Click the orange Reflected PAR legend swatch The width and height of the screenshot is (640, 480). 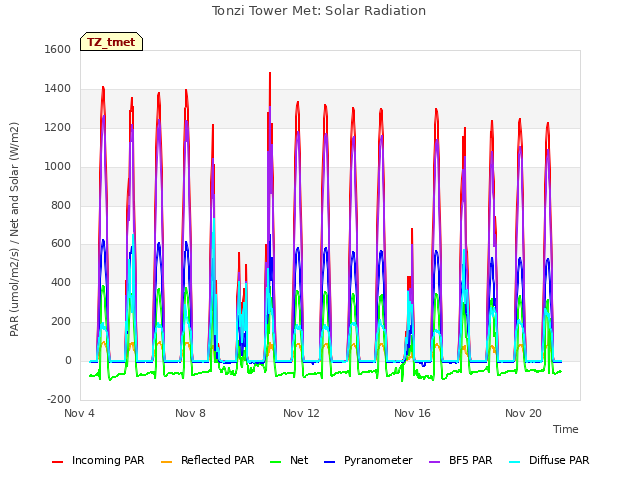click(167, 462)
